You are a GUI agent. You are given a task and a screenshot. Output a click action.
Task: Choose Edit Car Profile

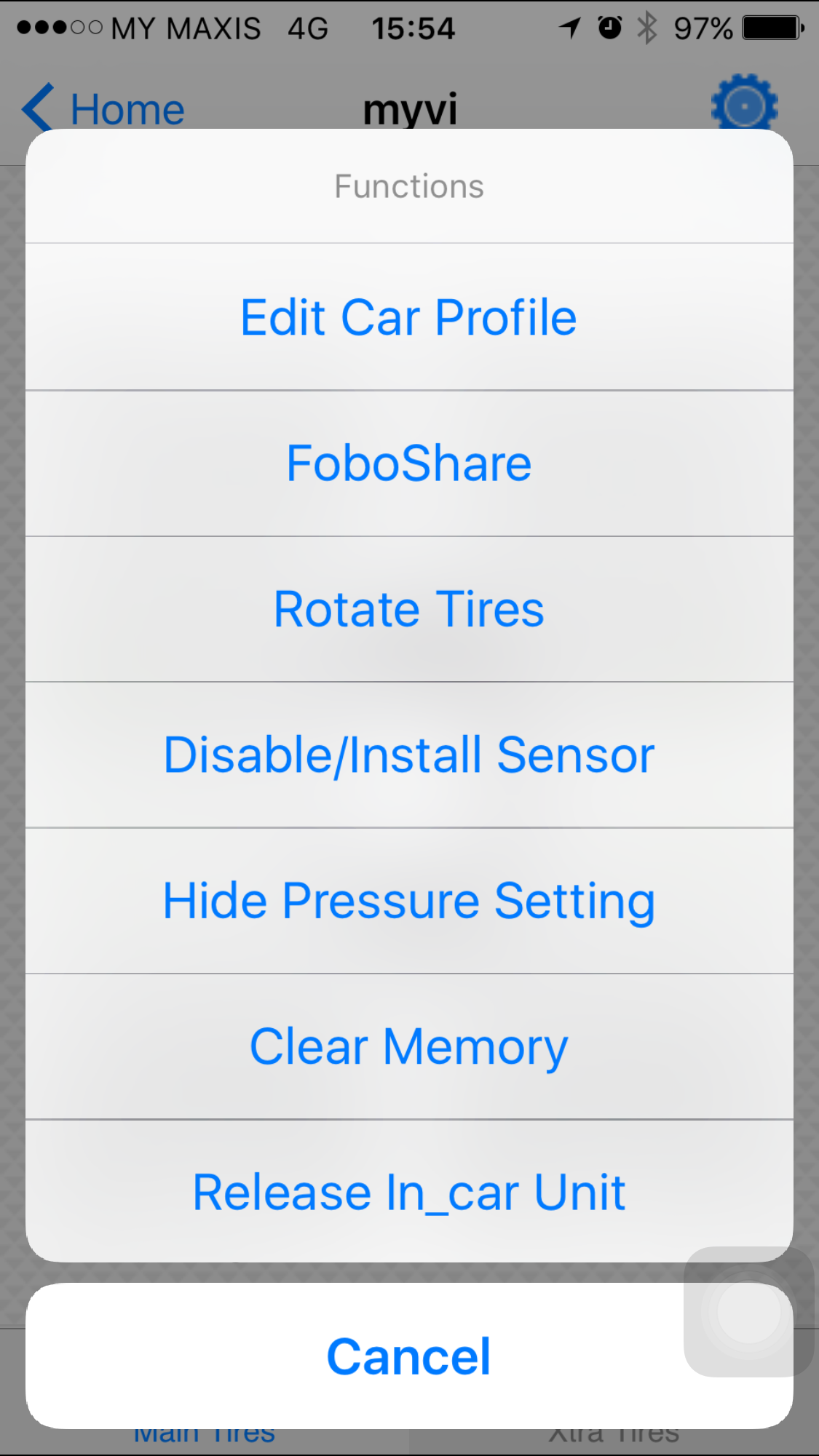(409, 317)
